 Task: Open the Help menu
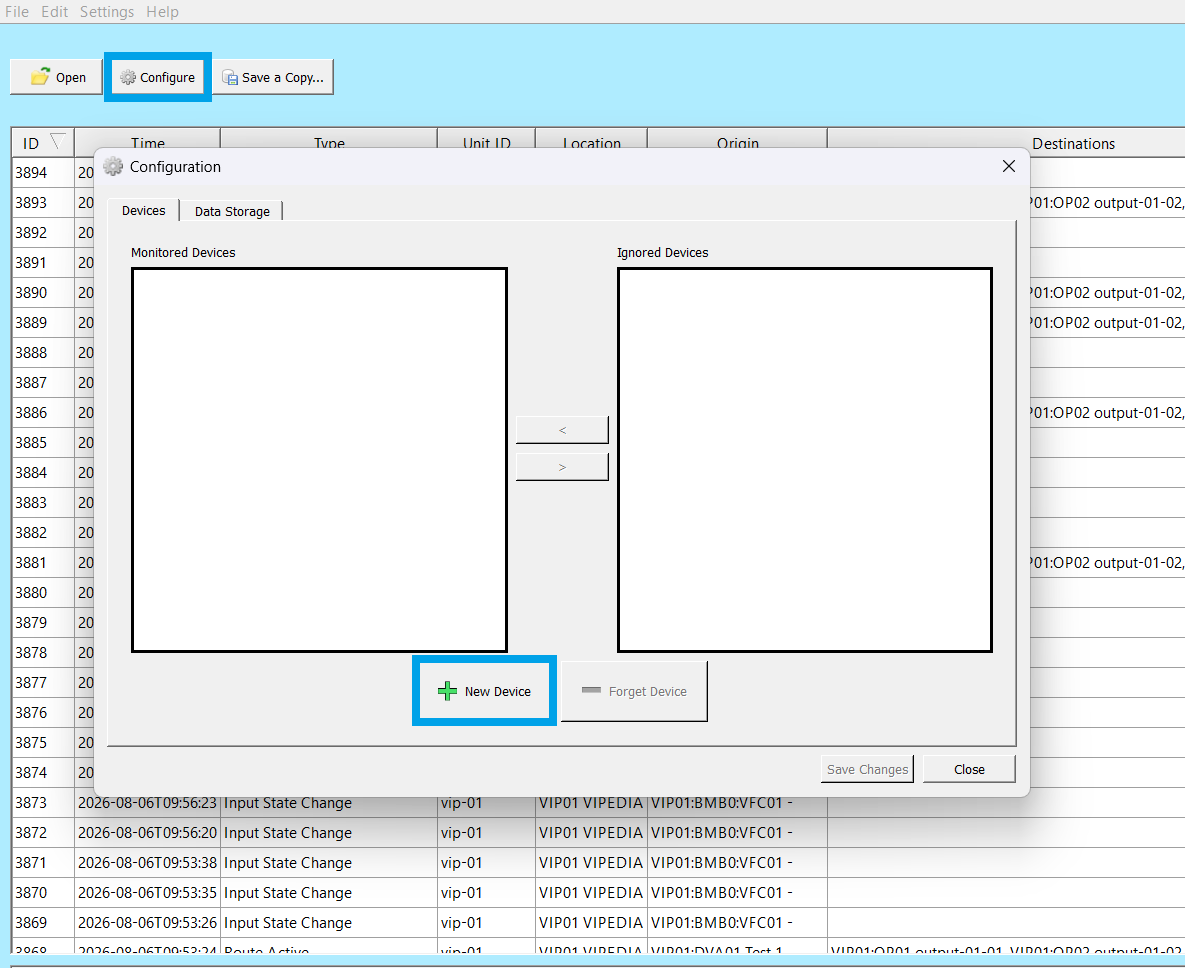click(x=162, y=12)
